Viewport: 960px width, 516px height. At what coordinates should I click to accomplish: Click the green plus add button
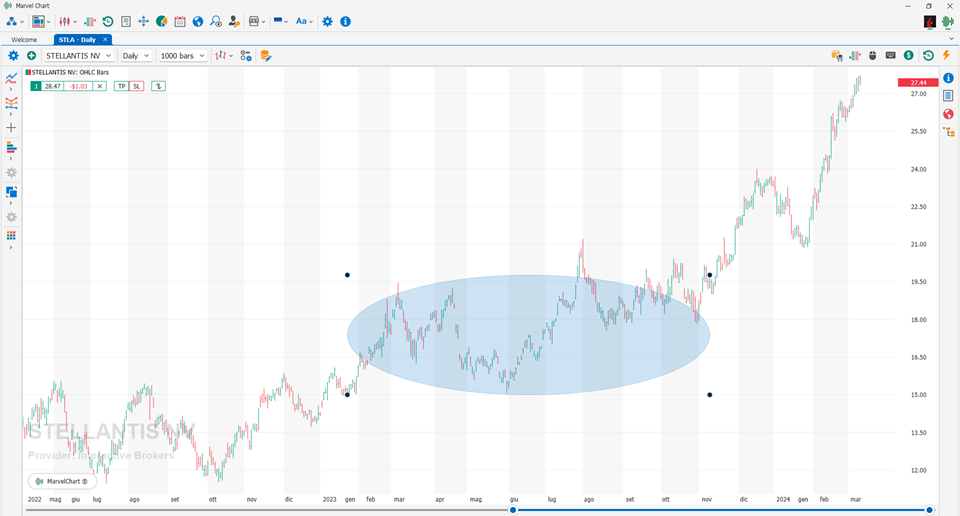(x=31, y=56)
